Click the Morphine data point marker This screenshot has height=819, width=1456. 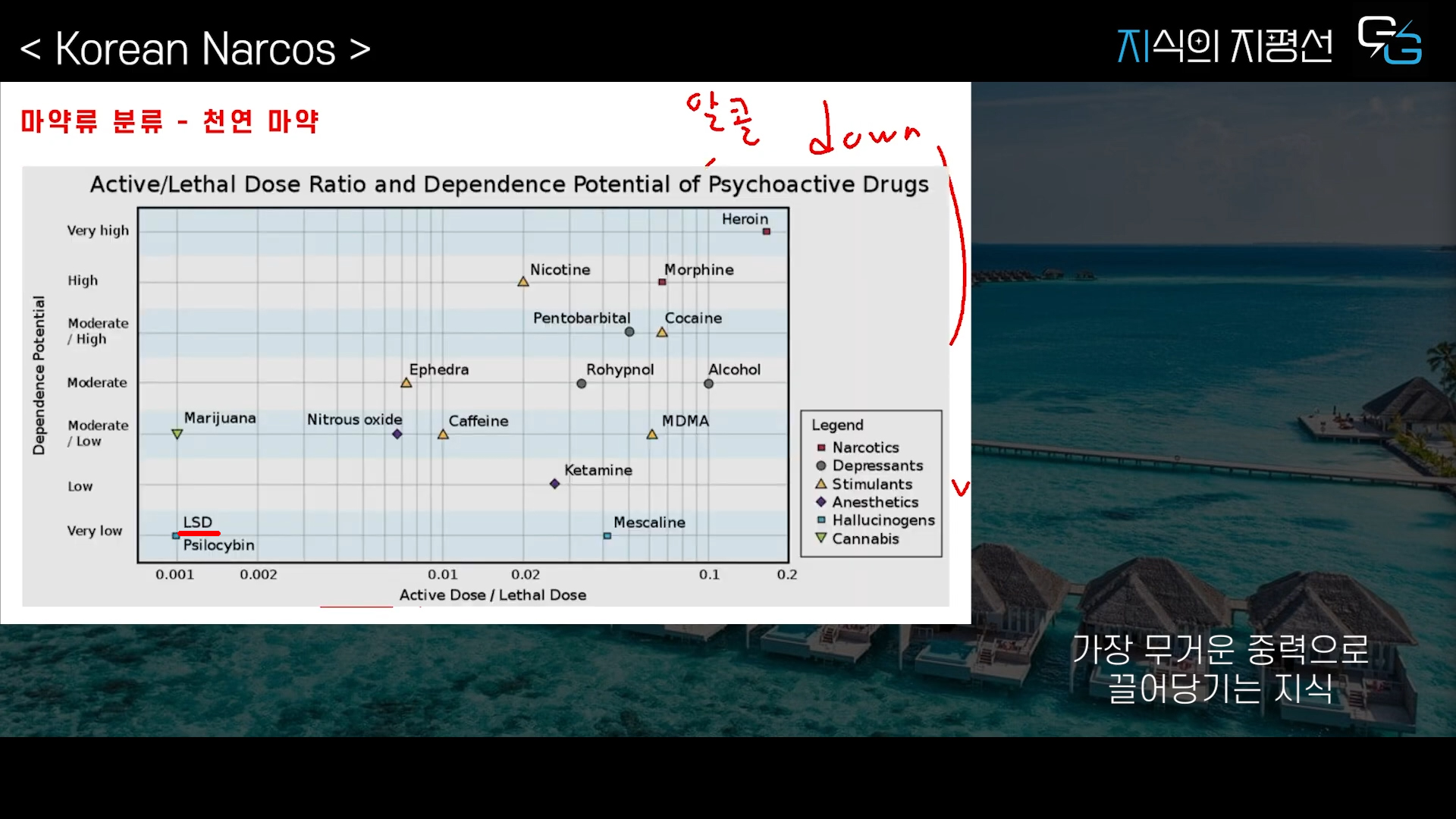[x=662, y=282]
